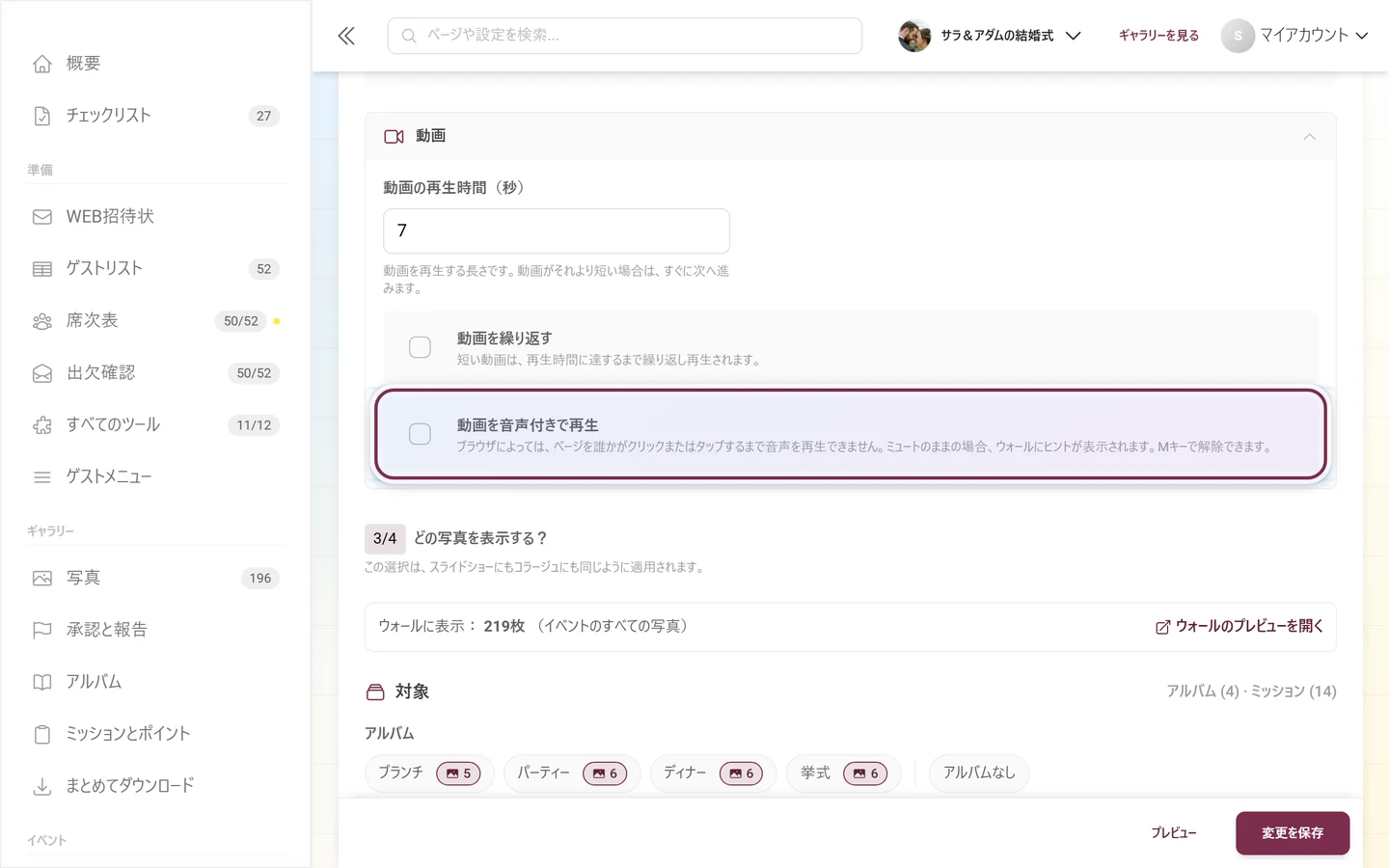Click the チェックリスト document icon

[42, 116]
